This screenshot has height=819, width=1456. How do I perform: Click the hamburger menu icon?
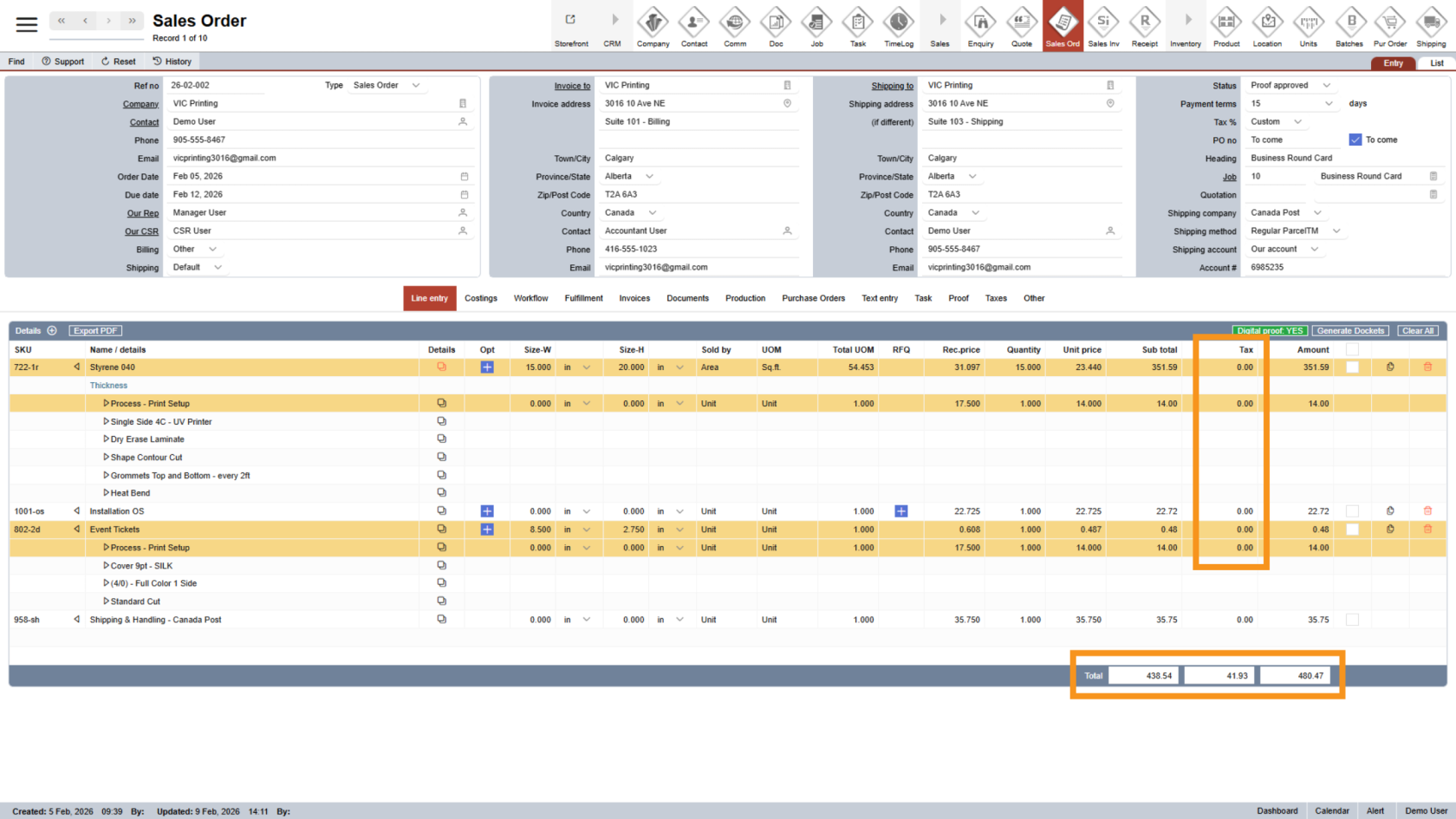pos(27,24)
